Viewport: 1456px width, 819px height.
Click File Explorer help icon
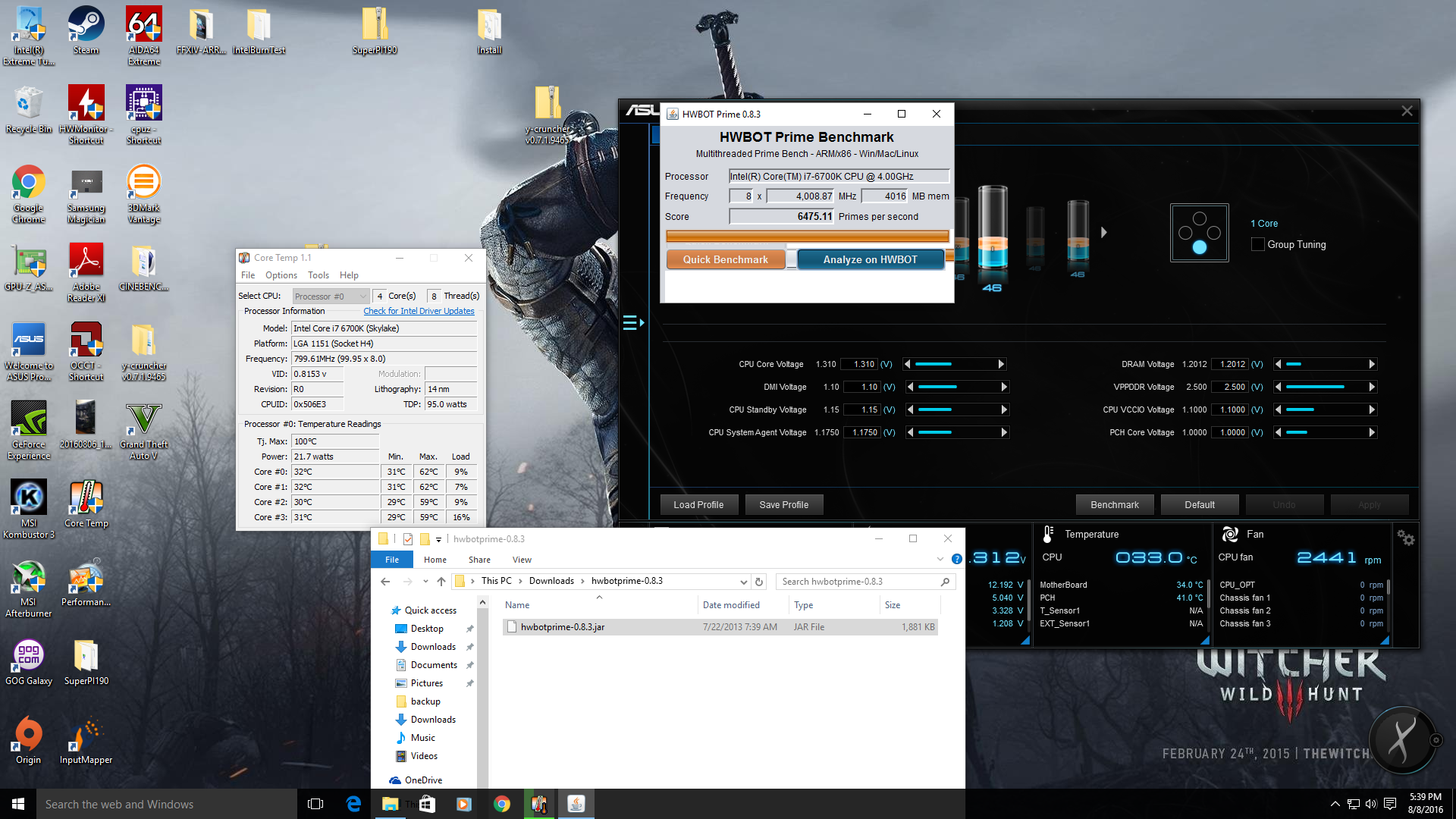(957, 559)
